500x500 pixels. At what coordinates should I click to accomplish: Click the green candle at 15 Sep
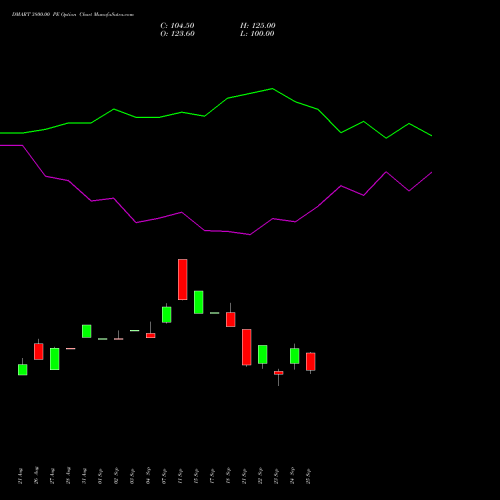tap(199, 302)
